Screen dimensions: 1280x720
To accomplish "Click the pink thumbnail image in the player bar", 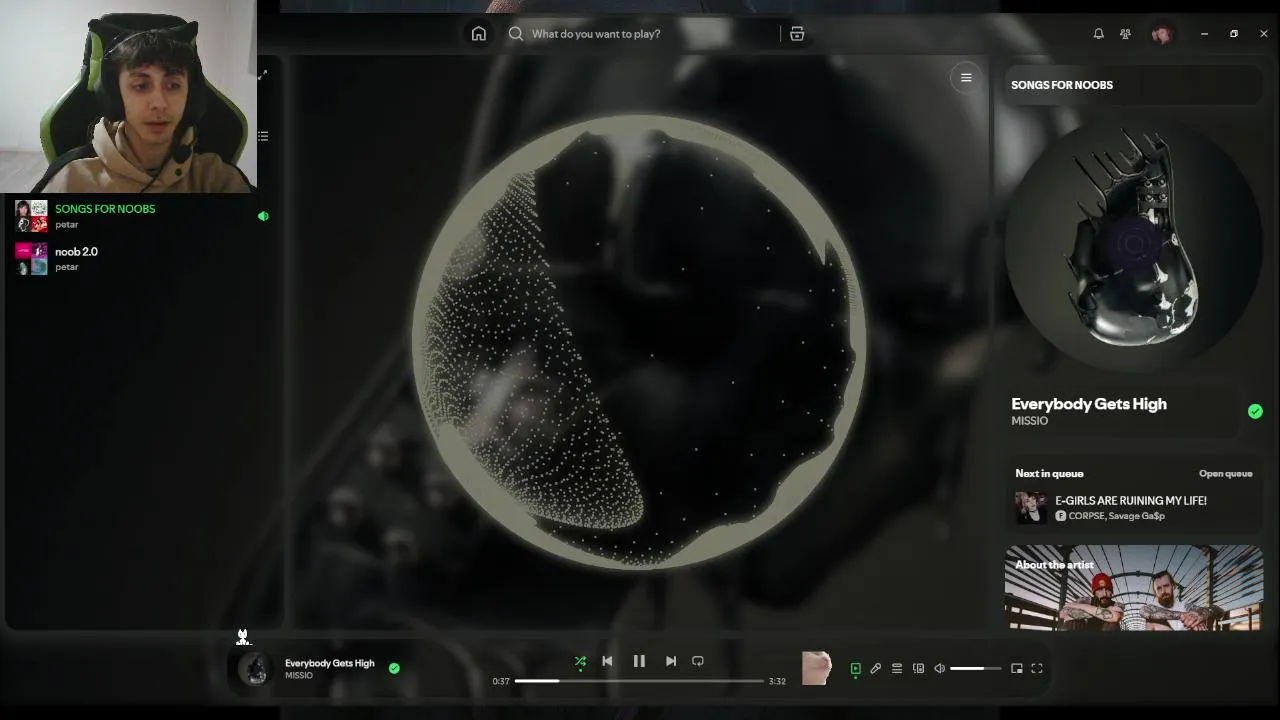I will click(816, 668).
